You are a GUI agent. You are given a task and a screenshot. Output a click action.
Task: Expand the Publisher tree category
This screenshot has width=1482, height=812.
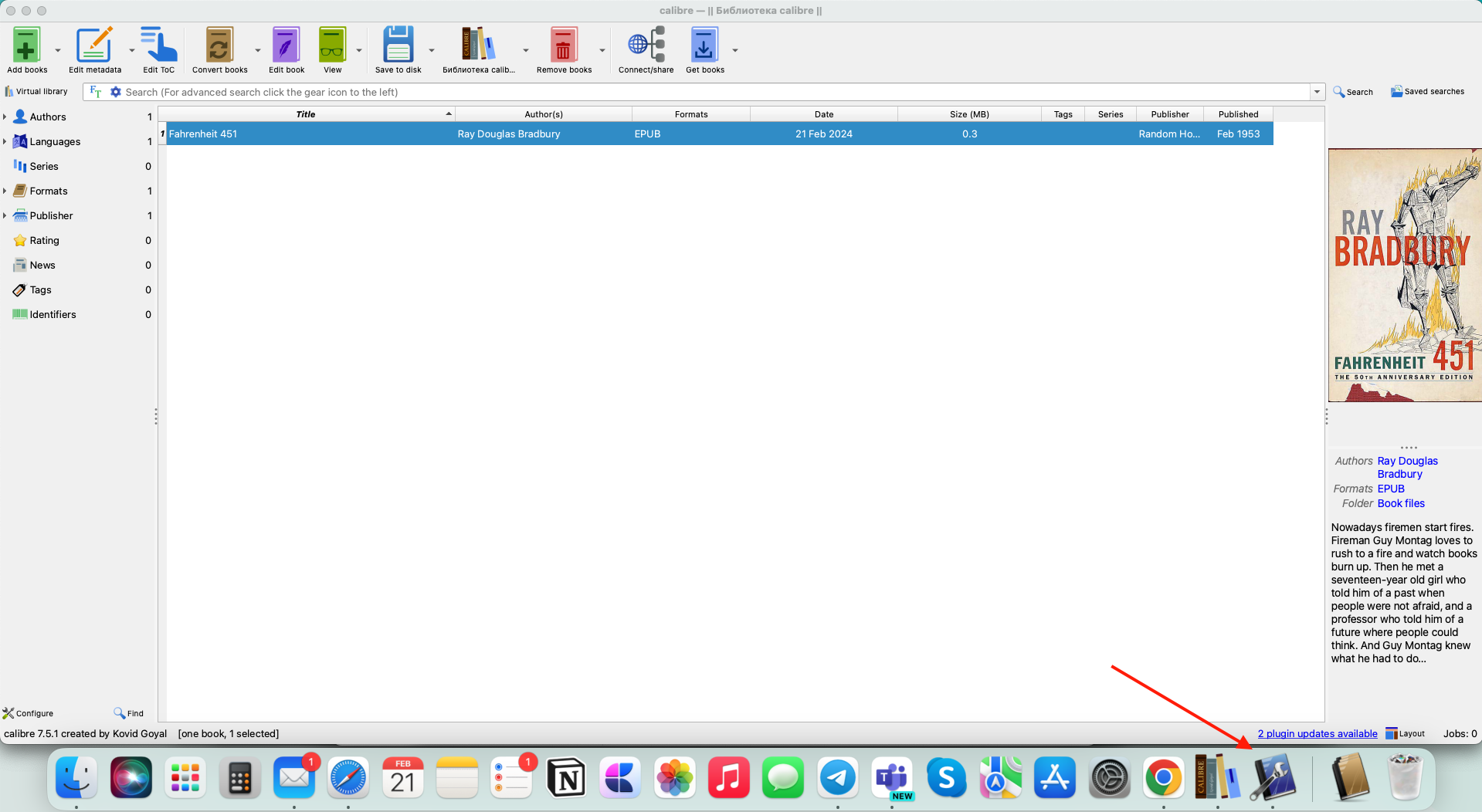[5, 216]
